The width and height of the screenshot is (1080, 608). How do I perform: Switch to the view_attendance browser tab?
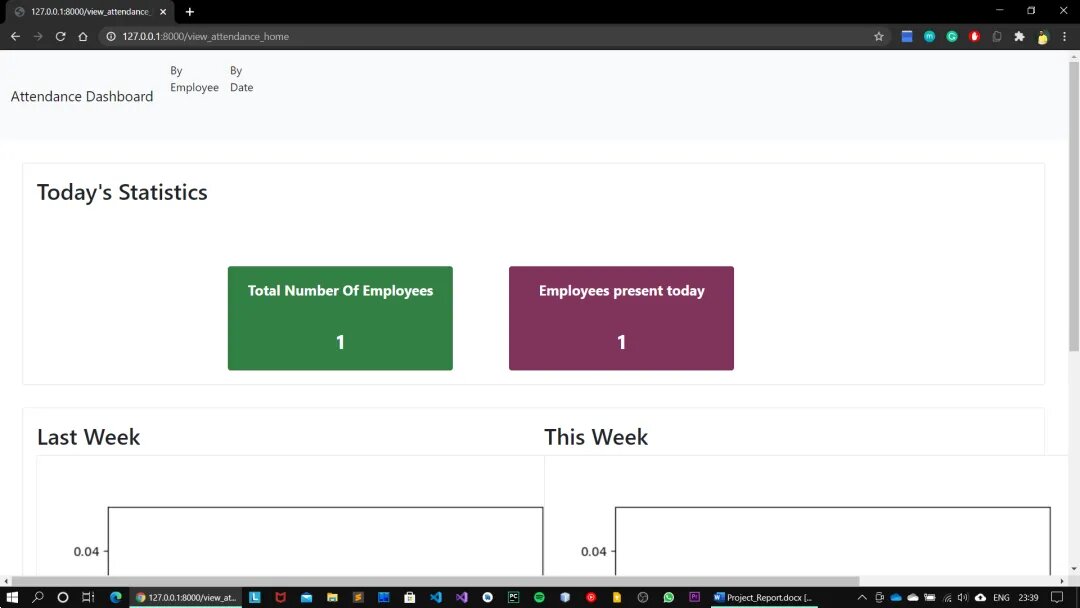pos(88,11)
